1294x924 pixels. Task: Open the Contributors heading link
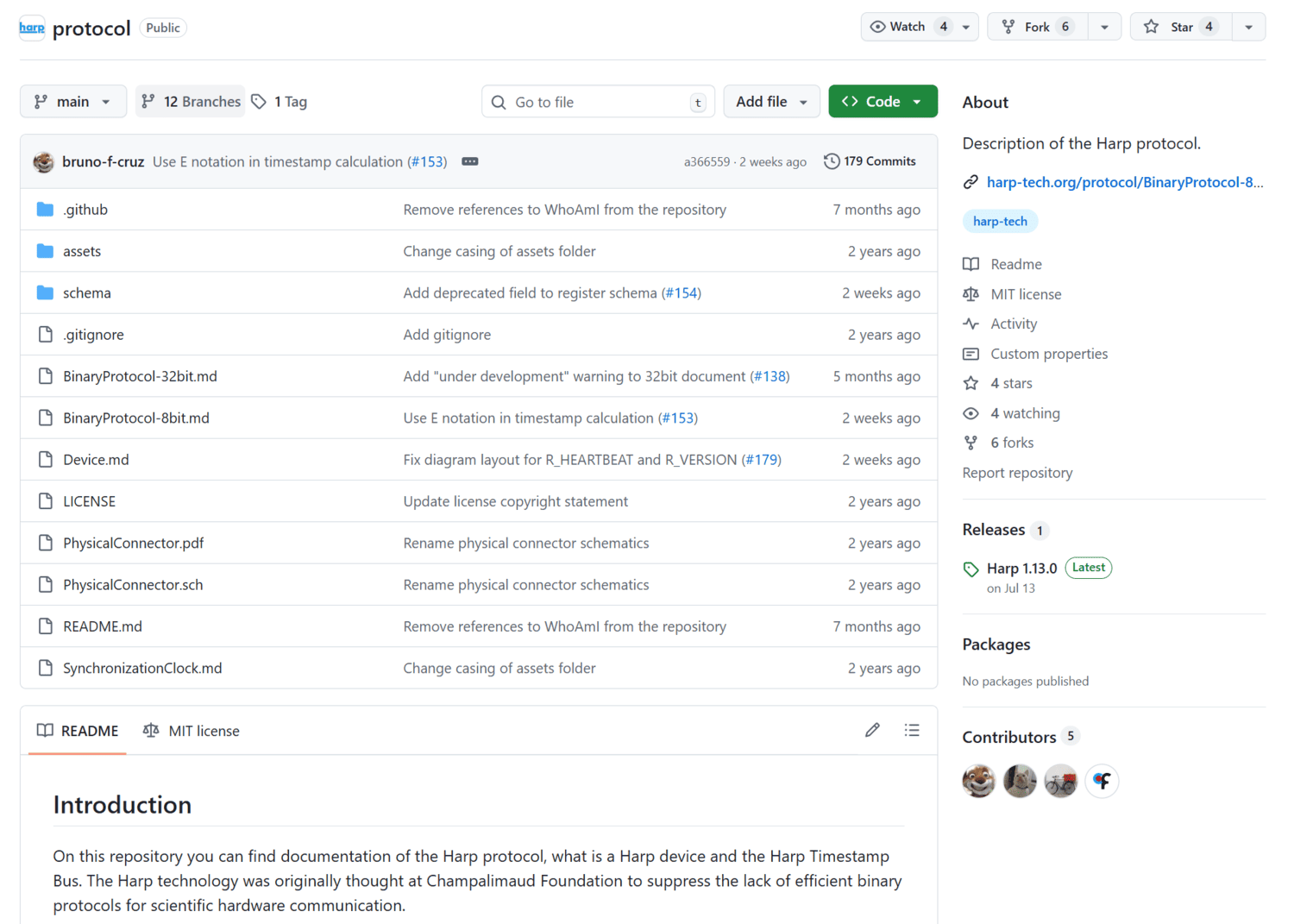(x=1021, y=737)
